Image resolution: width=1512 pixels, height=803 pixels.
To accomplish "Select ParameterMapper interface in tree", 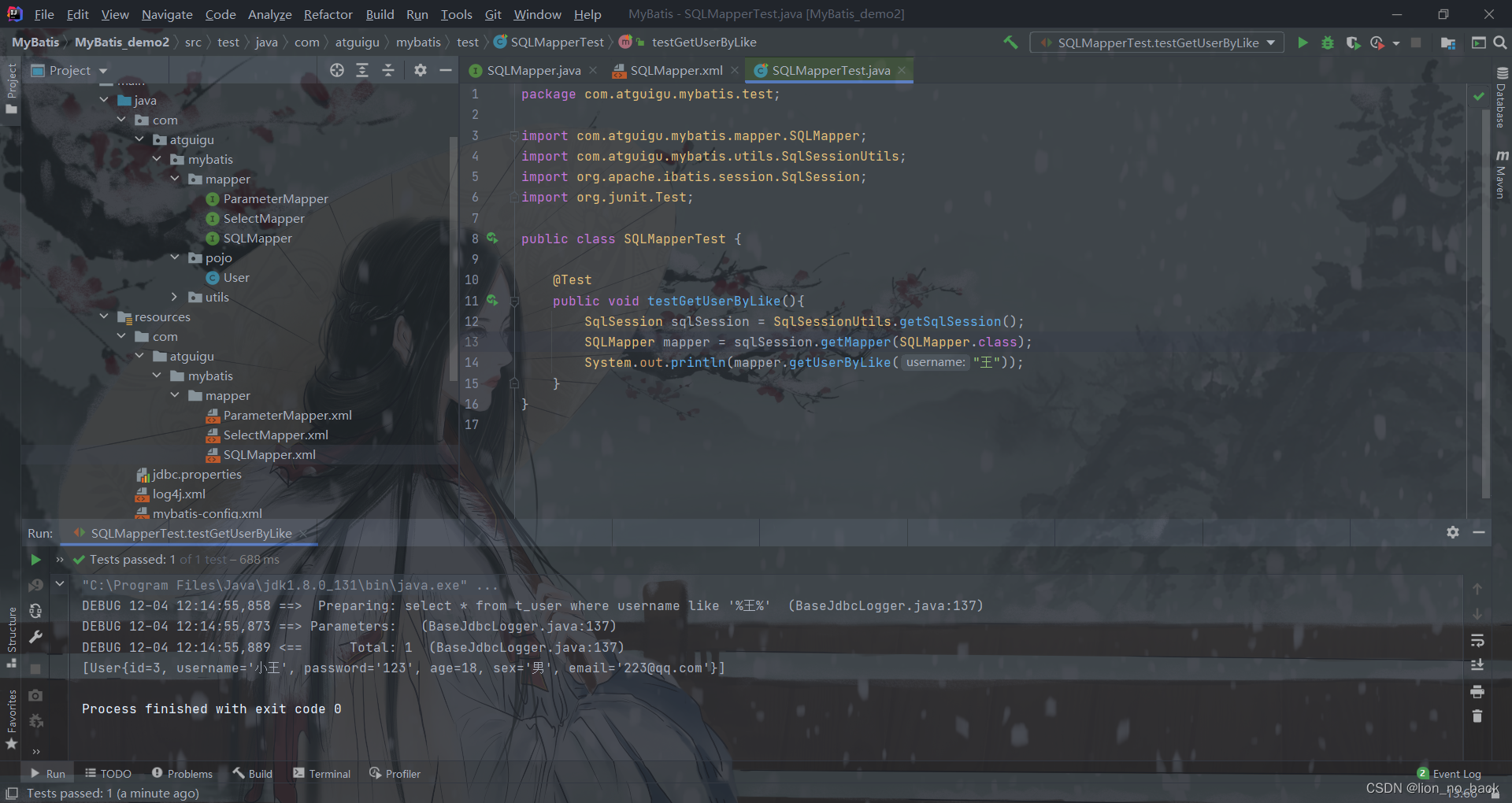I will pyautogui.click(x=276, y=198).
